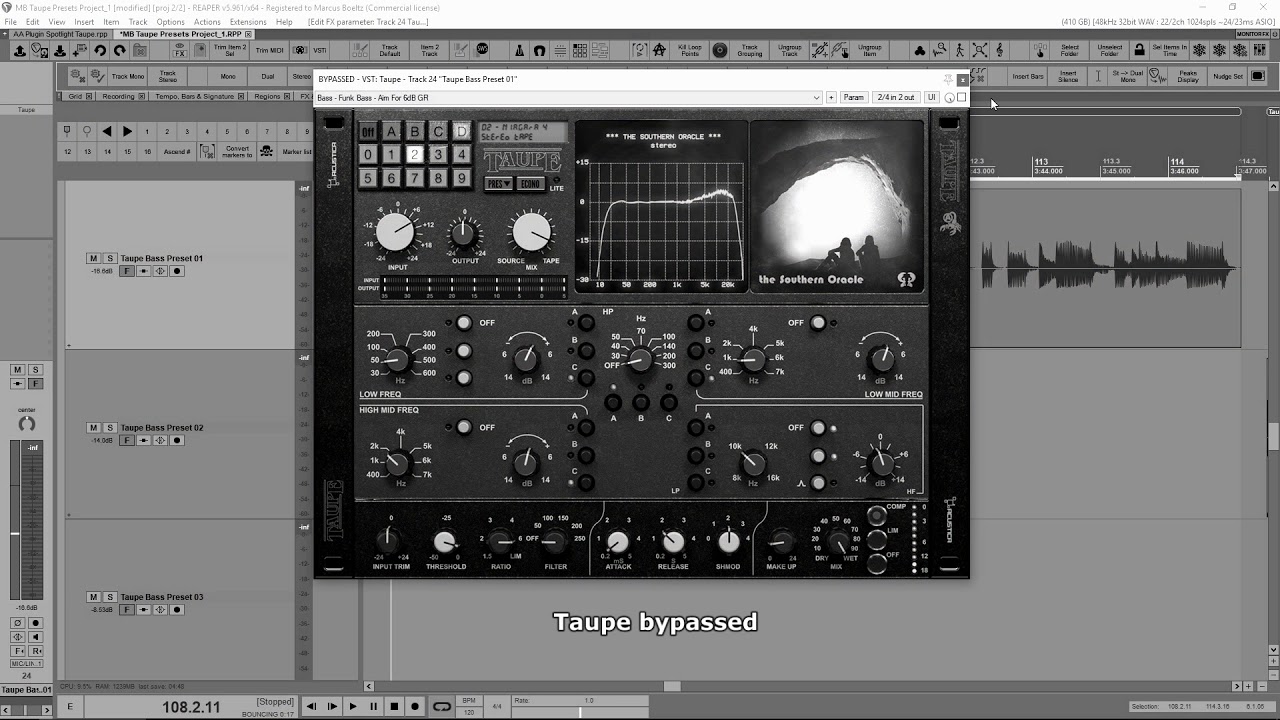Open the File menu
The image size is (1280, 720).
(10, 21)
